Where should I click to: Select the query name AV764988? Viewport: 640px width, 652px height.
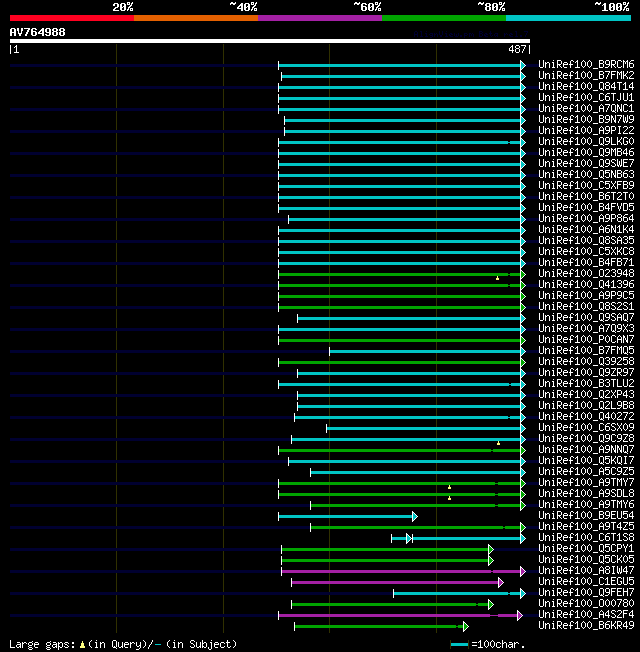37,32
